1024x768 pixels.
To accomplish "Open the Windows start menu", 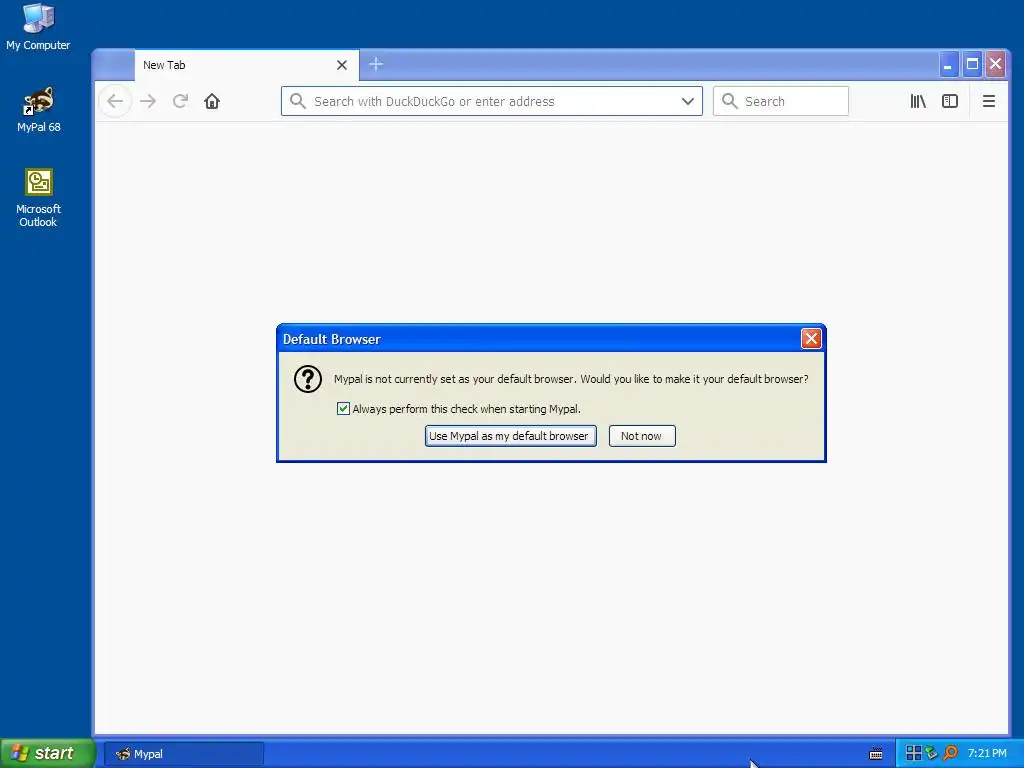I will 48,753.
